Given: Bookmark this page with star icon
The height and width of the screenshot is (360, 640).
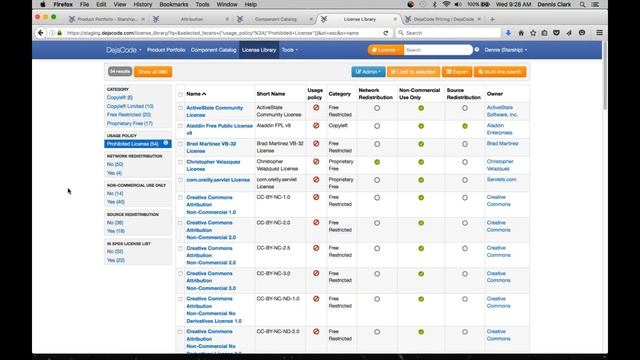Looking at the screenshot, I should tap(533, 33).
